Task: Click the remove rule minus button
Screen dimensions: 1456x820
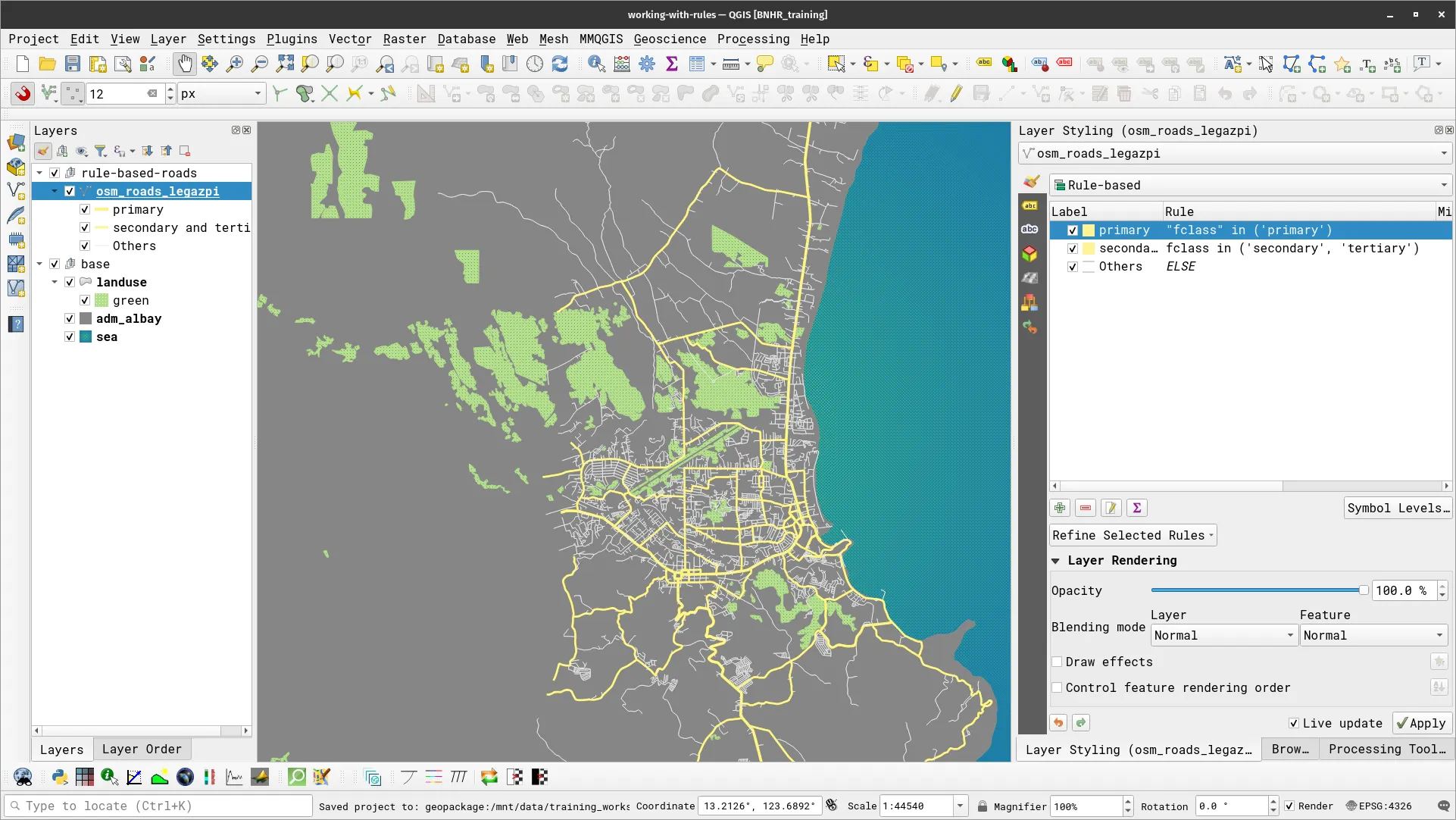Action: 1086,508
